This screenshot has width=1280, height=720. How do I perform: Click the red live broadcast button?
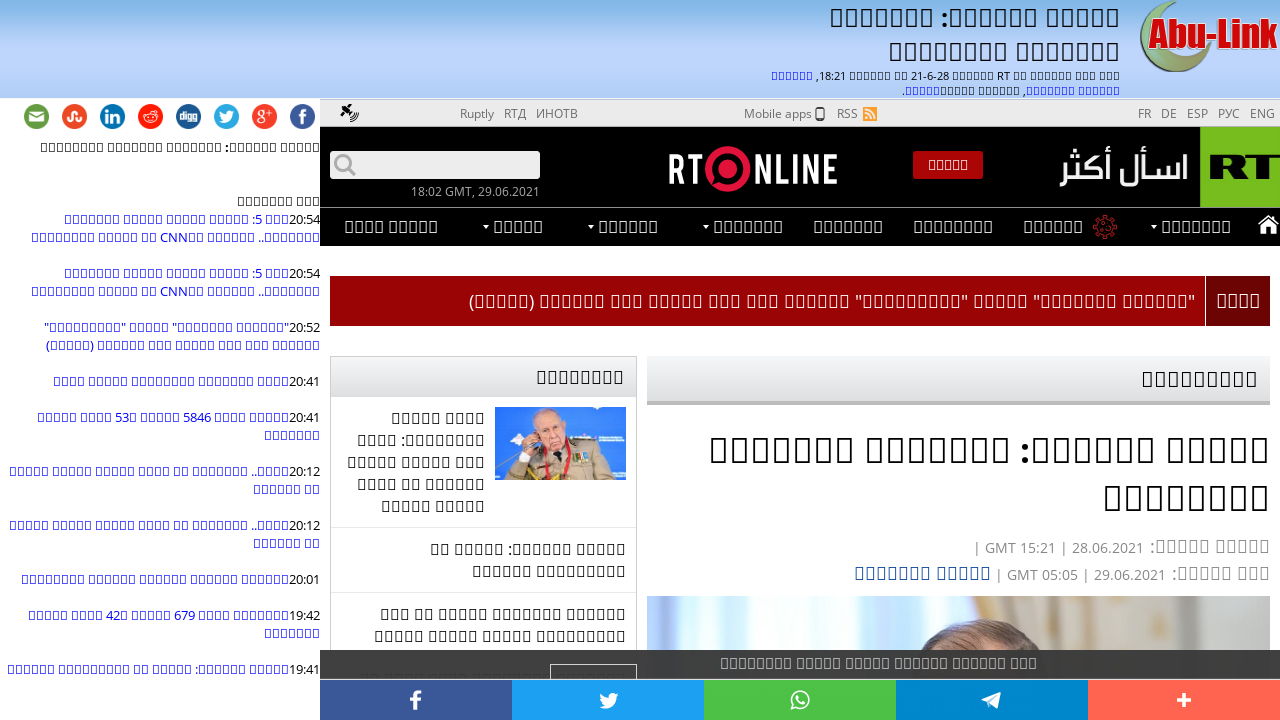948,165
